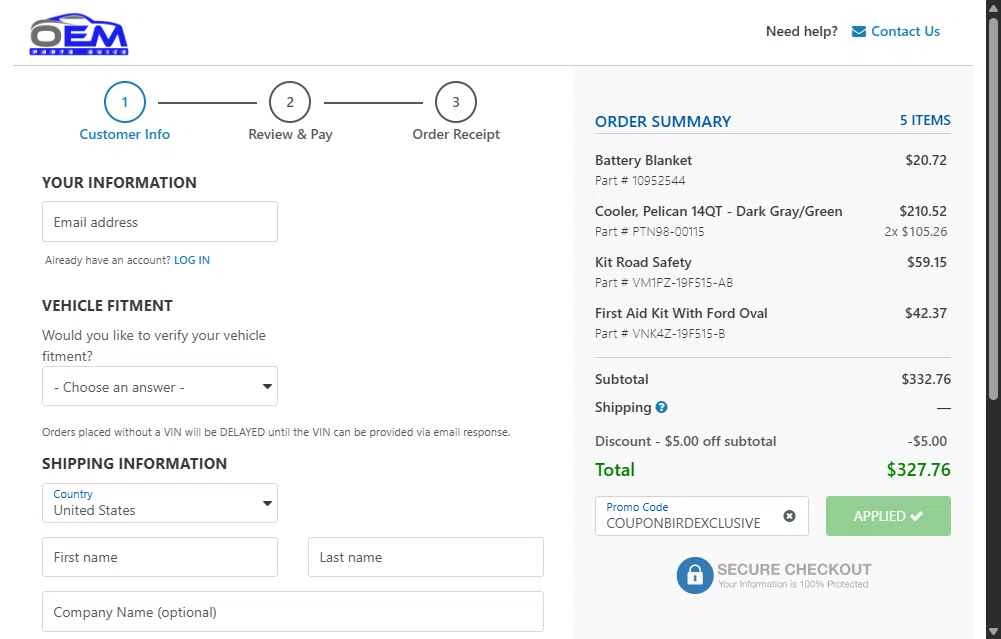The width and height of the screenshot is (1001, 639).
Task: Click the OEM Parts Guide logo
Action: click(x=79, y=34)
